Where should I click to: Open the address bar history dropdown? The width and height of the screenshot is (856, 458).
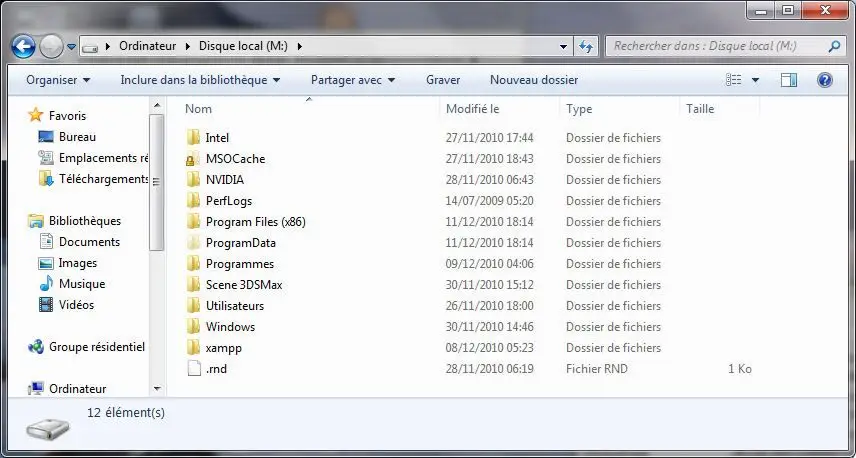tap(564, 47)
